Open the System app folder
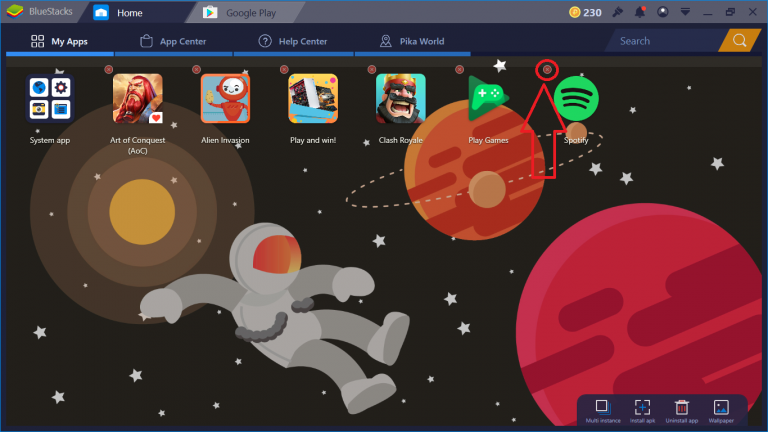The width and height of the screenshot is (768, 432). 50,98
